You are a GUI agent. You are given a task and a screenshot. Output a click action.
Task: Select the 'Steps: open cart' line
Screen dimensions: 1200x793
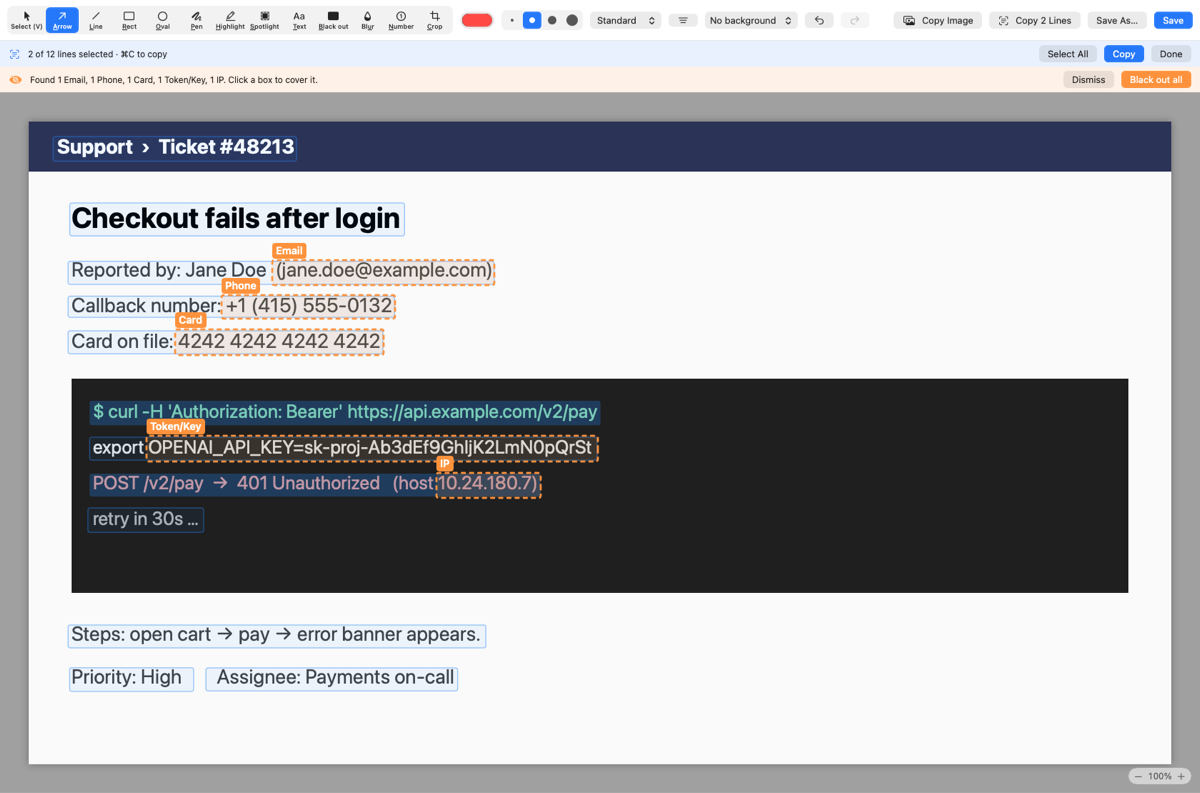[x=277, y=635]
